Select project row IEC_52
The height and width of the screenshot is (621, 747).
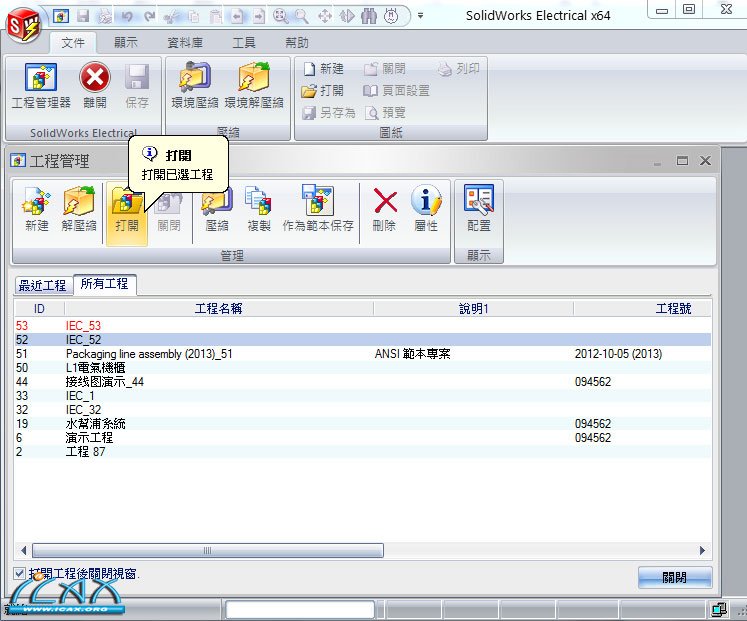point(363,340)
